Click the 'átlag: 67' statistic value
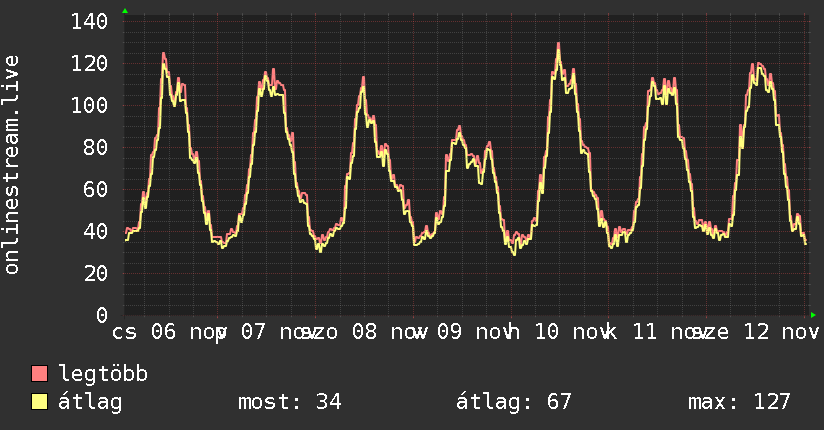The image size is (824, 430). [x=513, y=402]
